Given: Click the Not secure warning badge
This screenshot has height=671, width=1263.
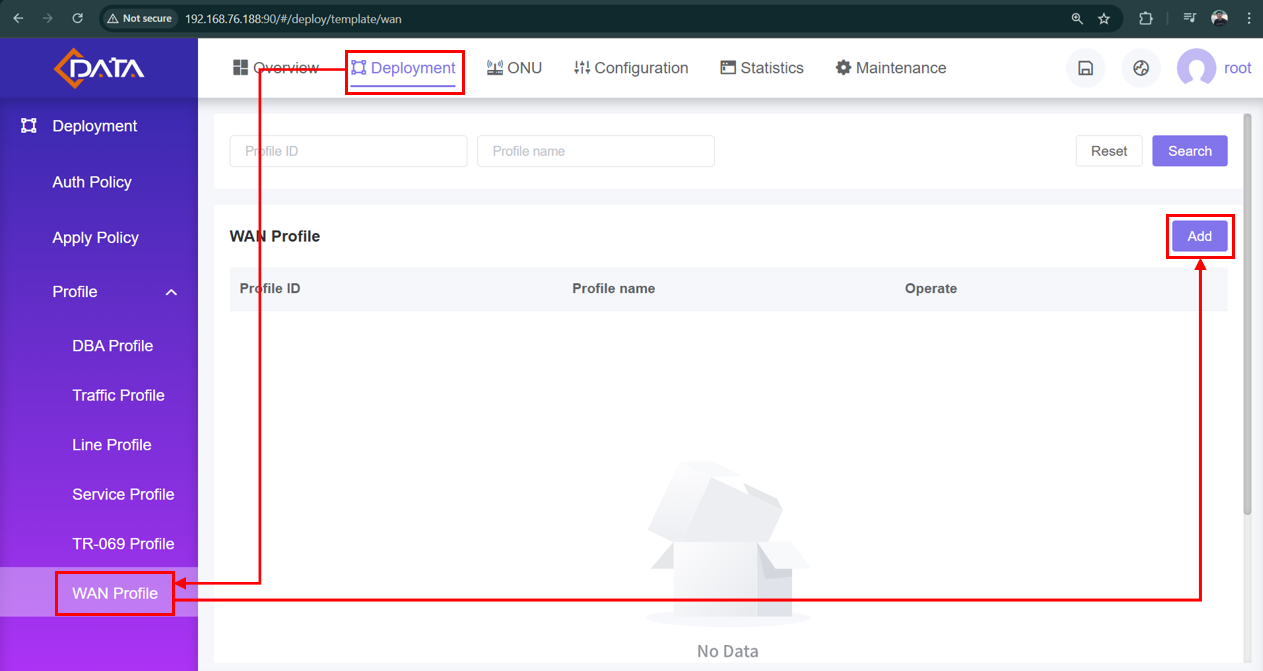Looking at the screenshot, I should [141, 18].
